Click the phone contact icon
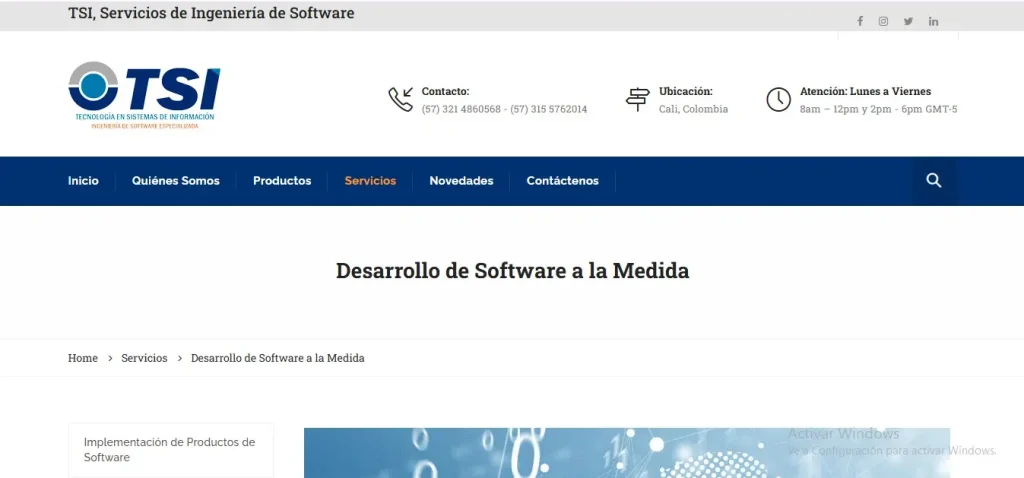 tap(400, 99)
